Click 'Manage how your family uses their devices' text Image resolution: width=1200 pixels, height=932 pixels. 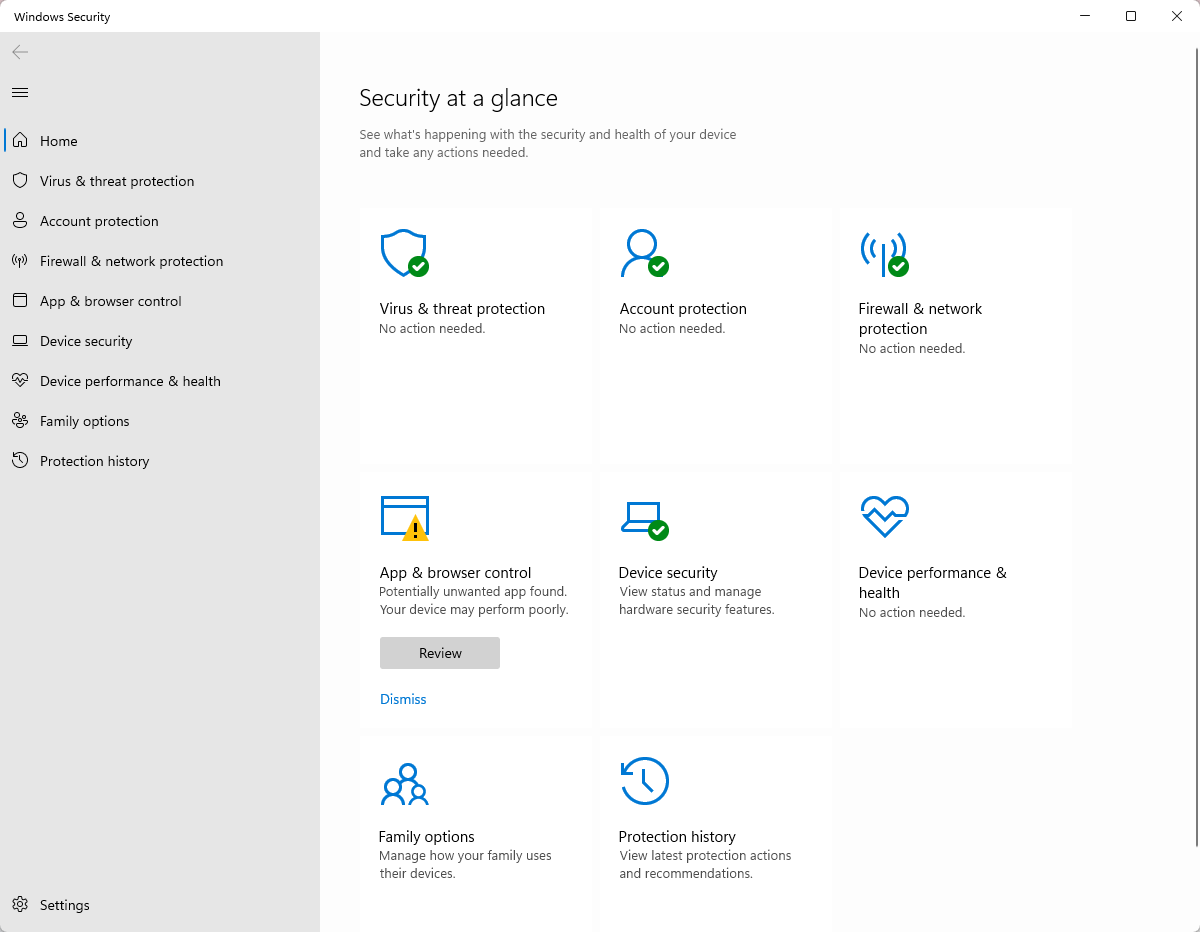point(465,865)
